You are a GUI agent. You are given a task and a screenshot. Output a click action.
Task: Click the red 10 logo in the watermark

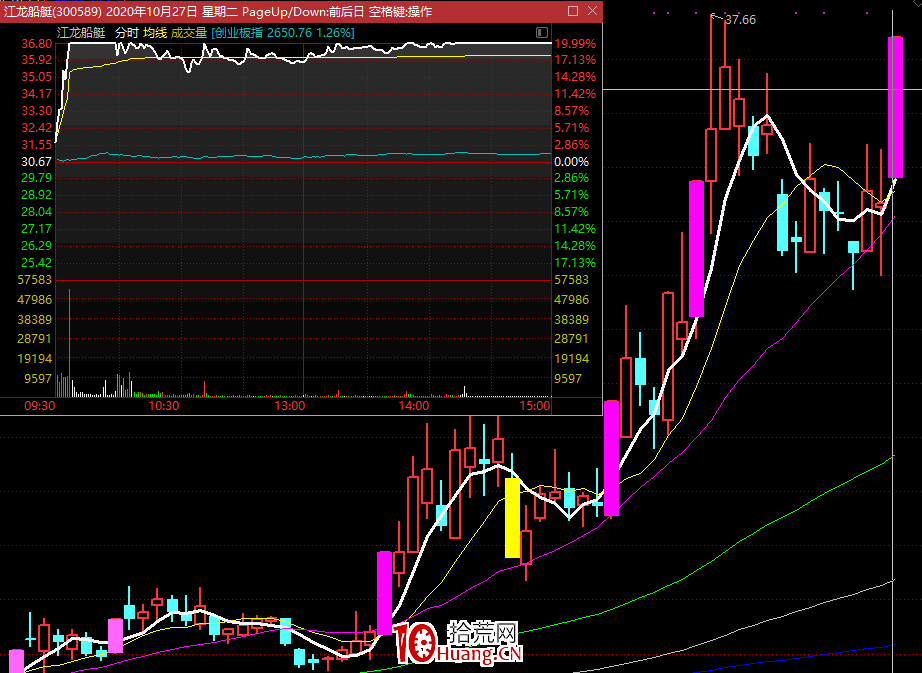point(413,645)
